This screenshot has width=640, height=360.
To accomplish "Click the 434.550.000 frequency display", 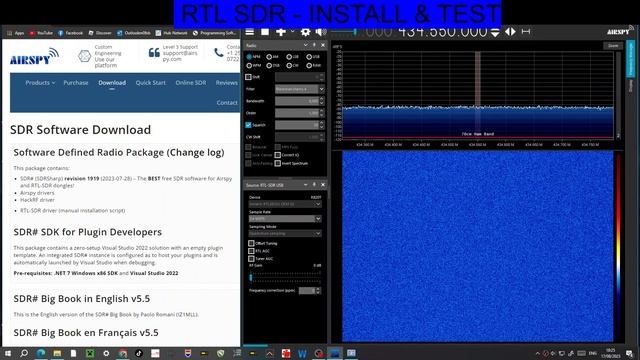I will pyautogui.click(x=442, y=32).
